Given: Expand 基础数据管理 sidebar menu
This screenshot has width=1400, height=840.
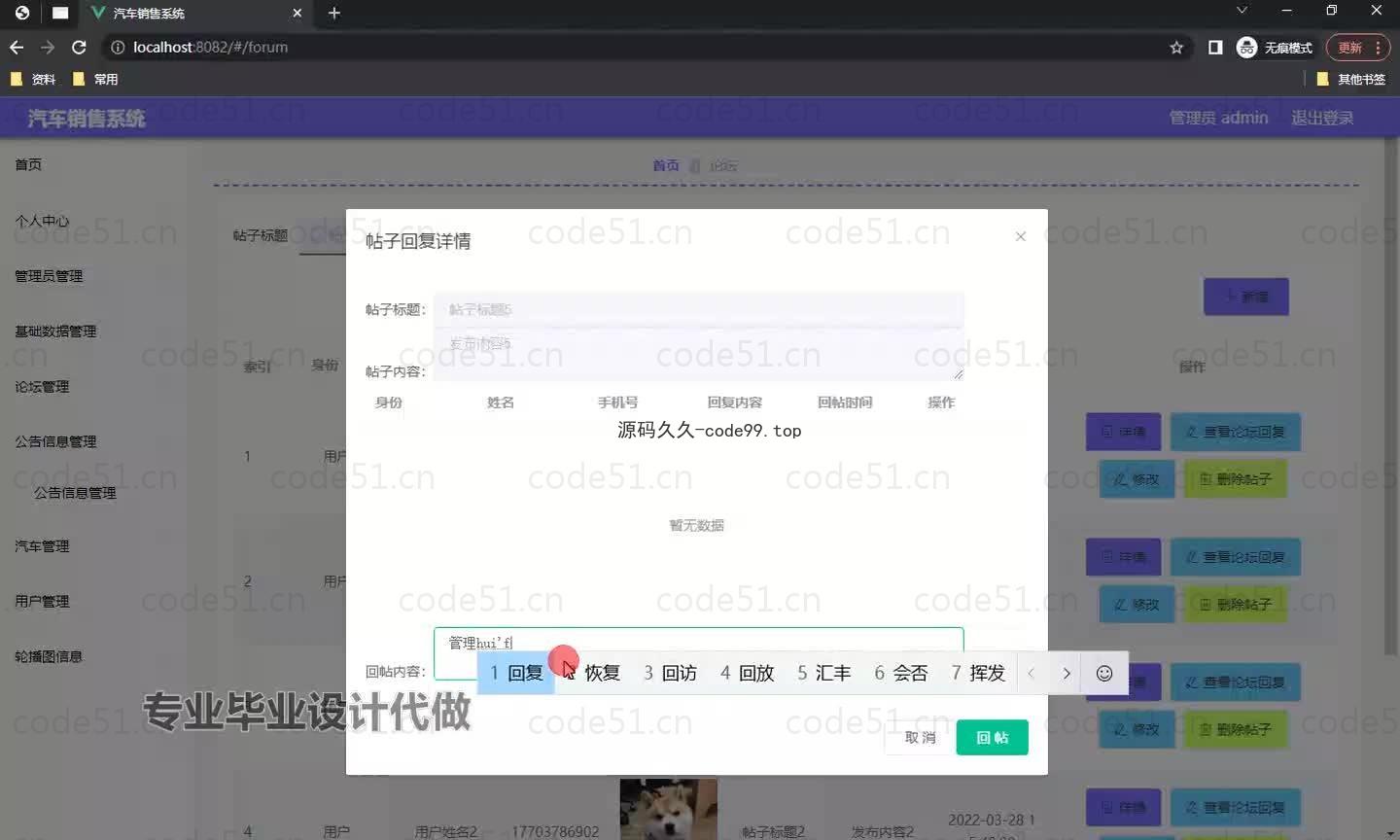Looking at the screenshot, I should (x=55, y=332).
